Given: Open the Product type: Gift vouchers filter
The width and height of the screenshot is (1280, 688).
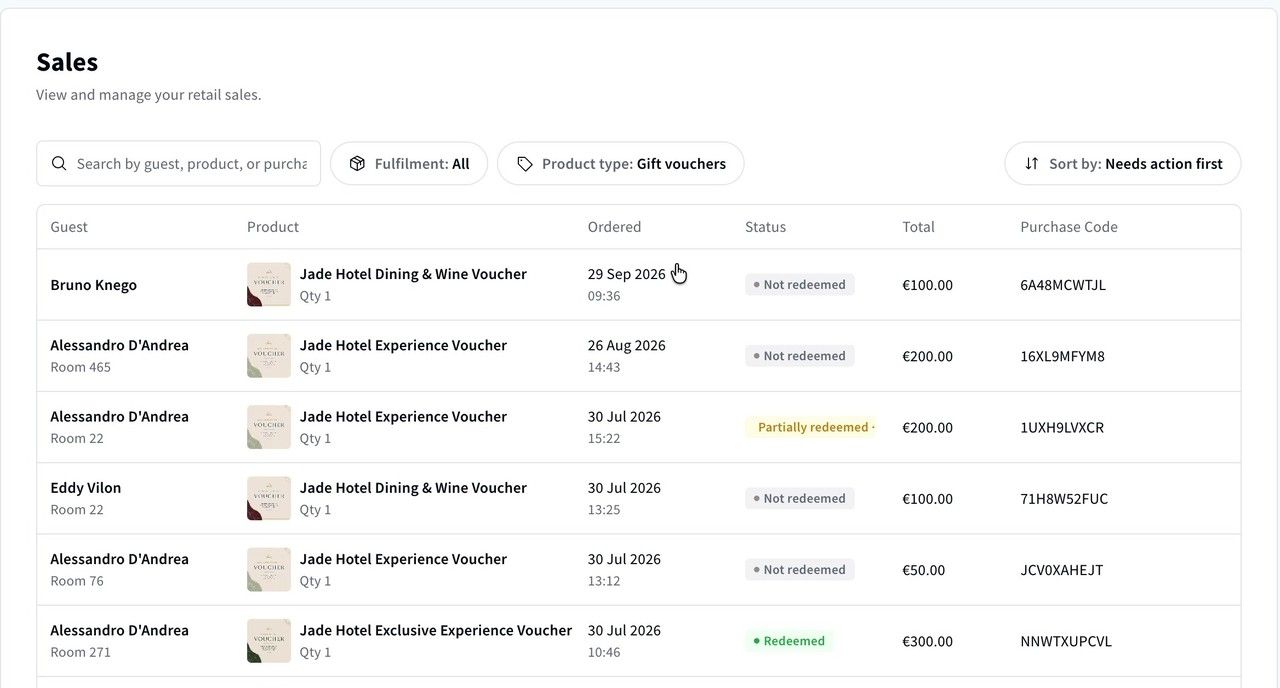Looking at the screenshot, I should point(620,163).
